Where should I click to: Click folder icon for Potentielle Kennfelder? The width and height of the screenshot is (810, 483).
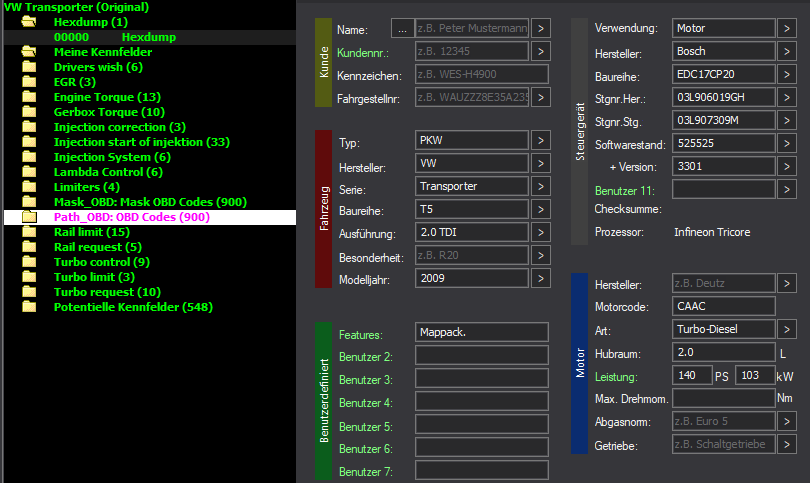coord(29,307)
